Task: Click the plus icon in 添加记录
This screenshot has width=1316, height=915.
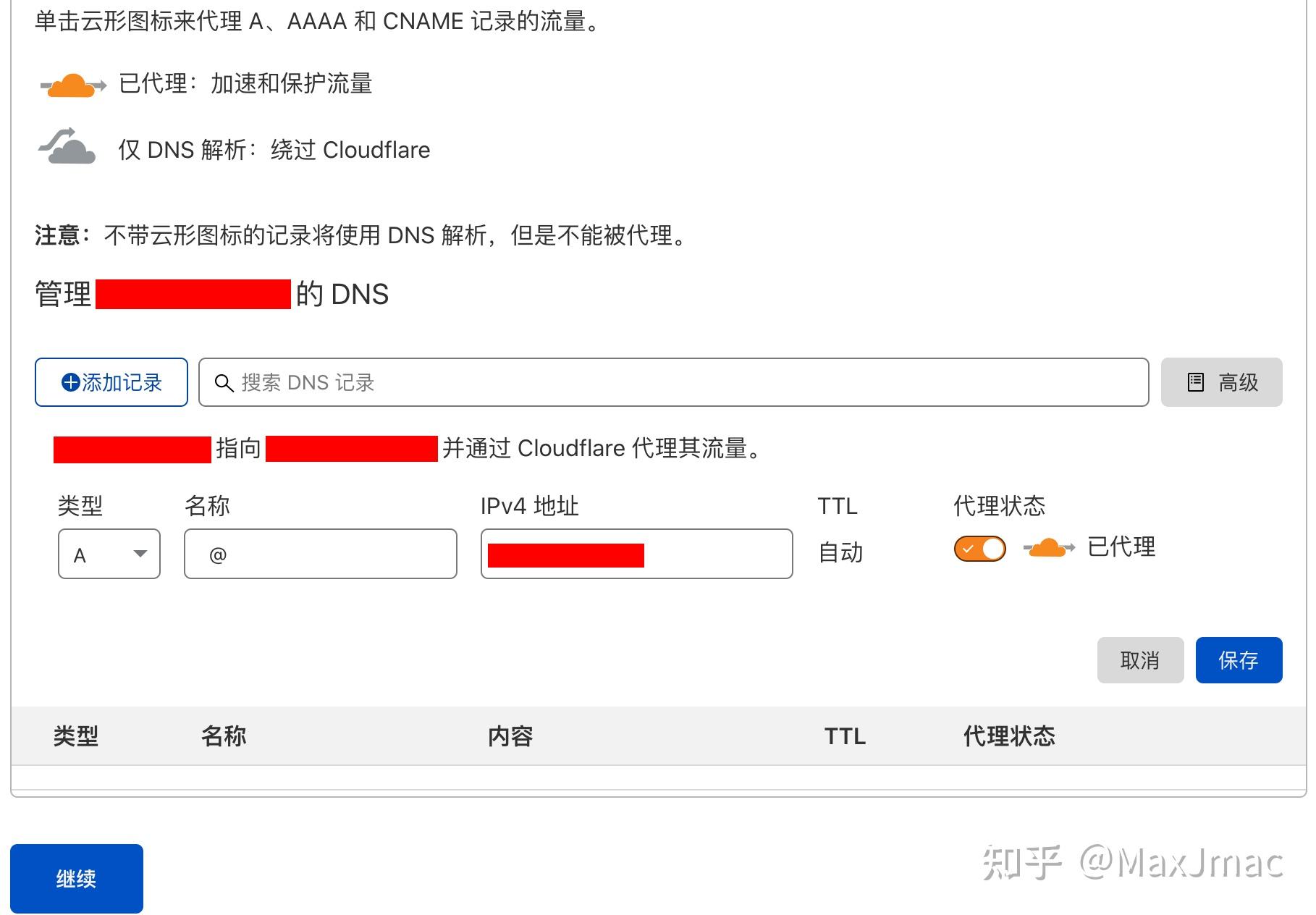Action: click(x=71, y=382)
